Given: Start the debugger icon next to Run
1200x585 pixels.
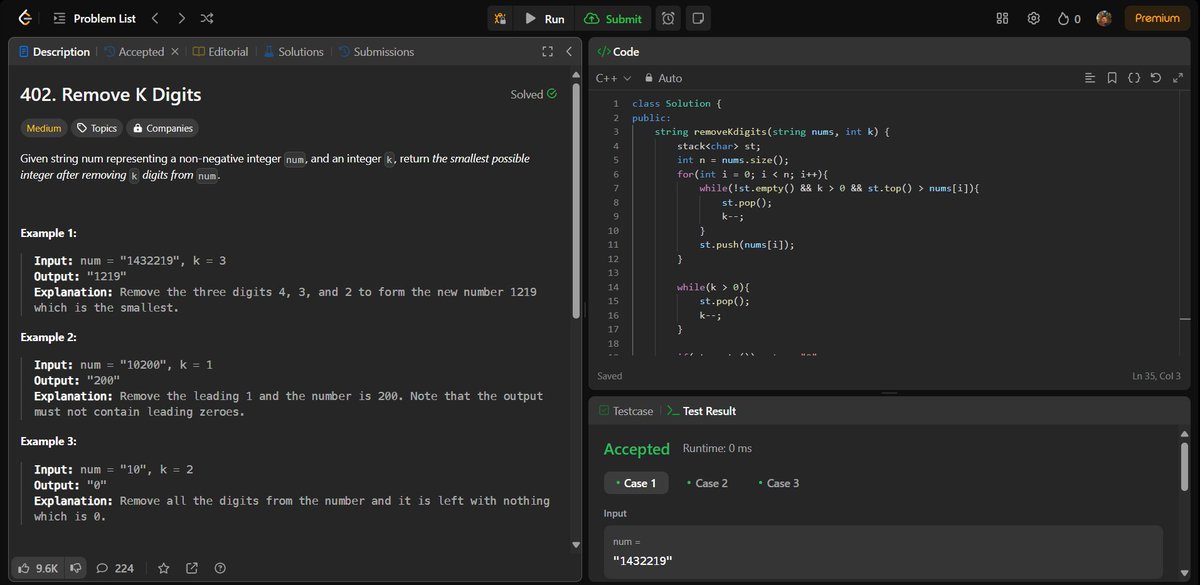Looking at the screenshot, I should (x=499, y=18).
